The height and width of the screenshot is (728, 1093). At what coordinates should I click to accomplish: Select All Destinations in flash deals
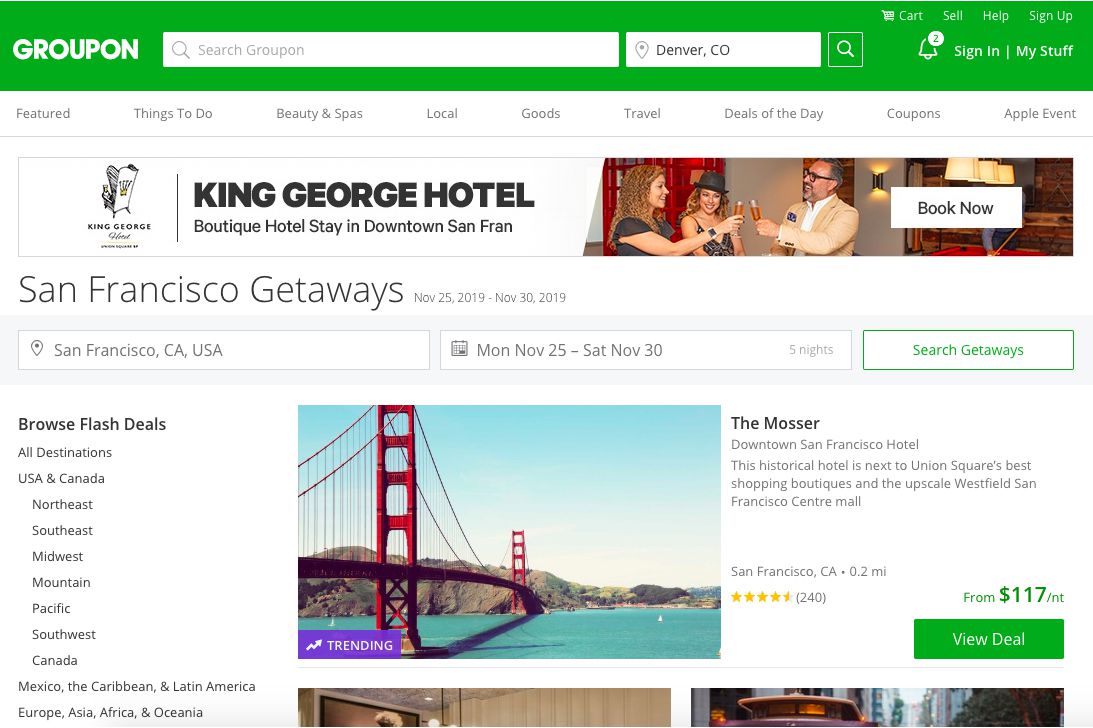tap(65, 453)
